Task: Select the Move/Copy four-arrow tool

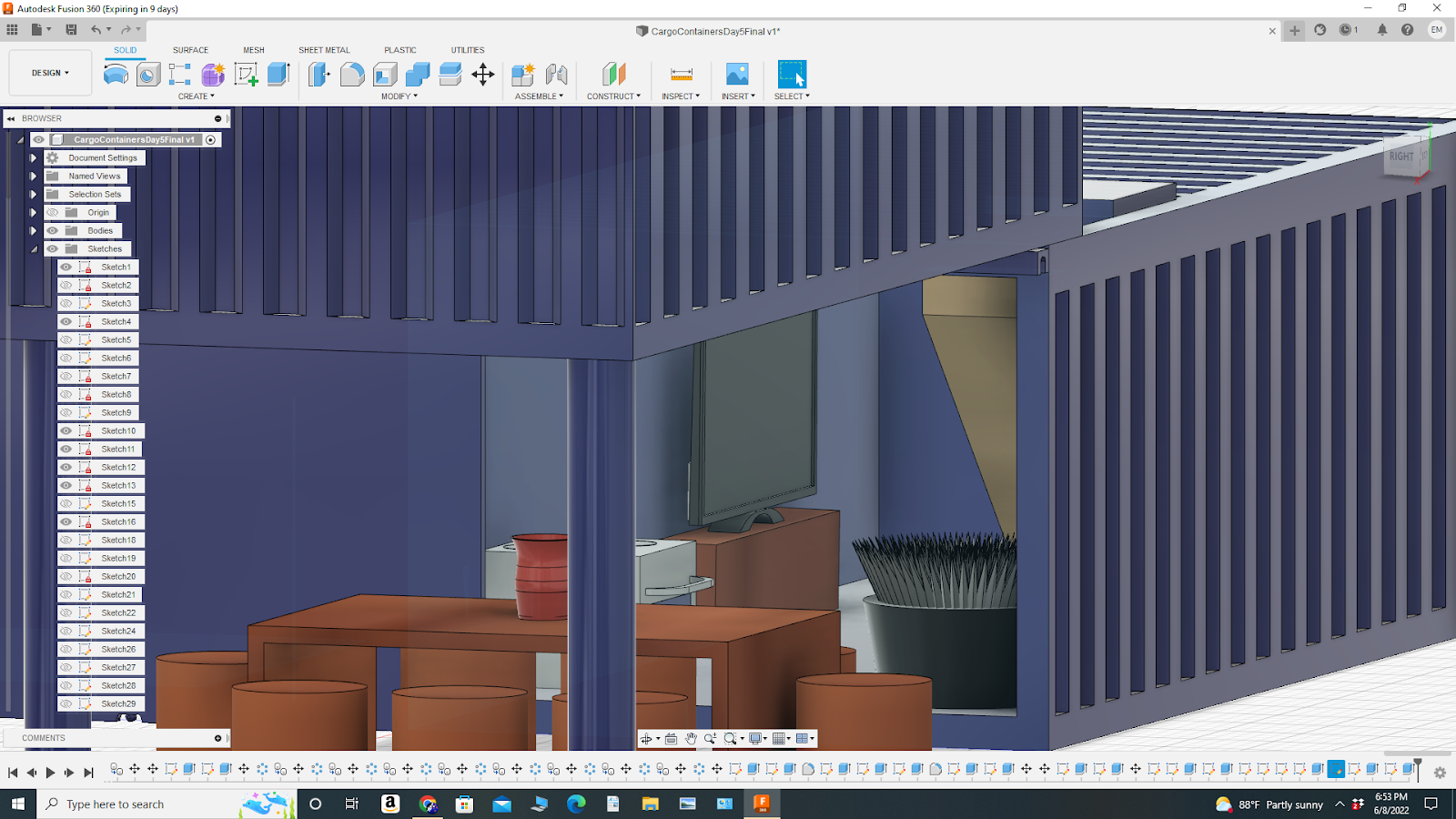Action: click(x=482, y=76)
